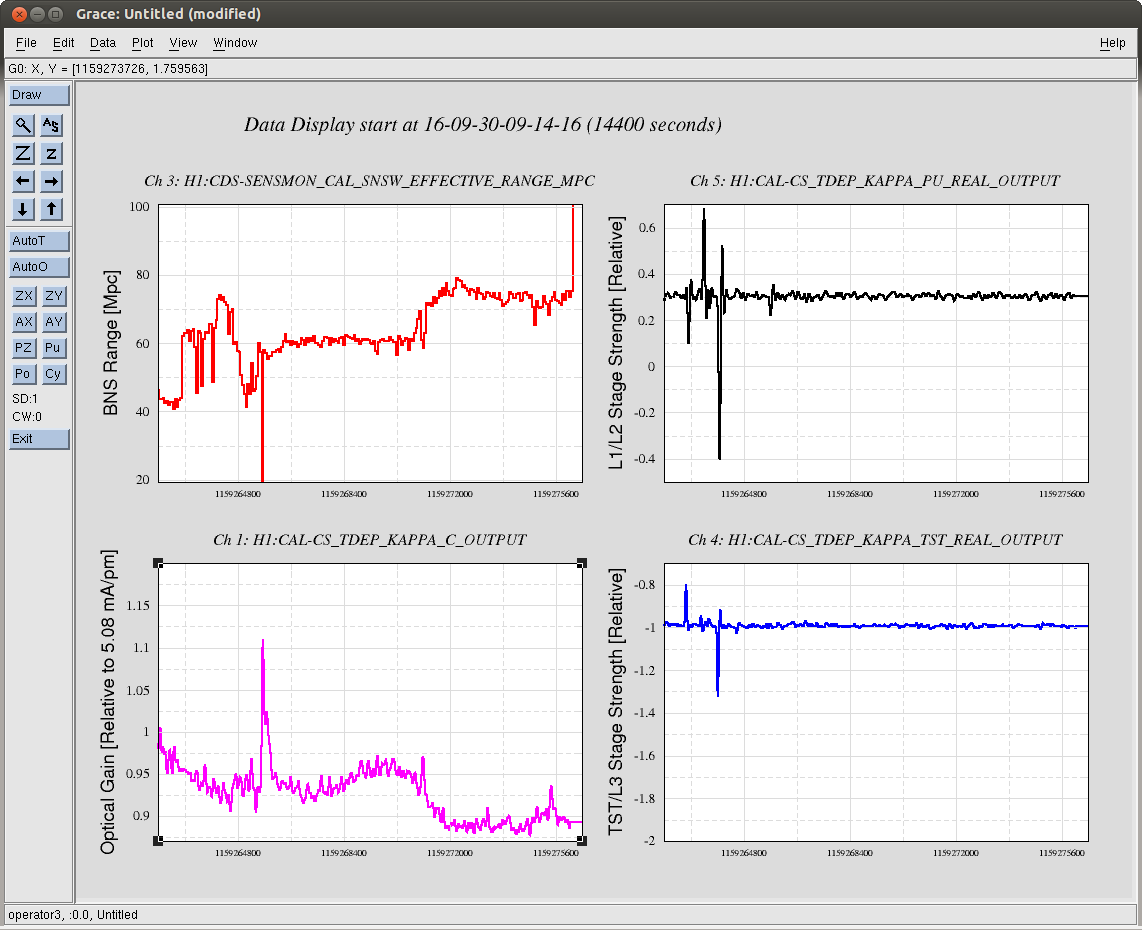The image size is (1142, 930).
Task: Click the 'L1/L2 Stage Strength' axis label
Action: click(x=616, y=342)
